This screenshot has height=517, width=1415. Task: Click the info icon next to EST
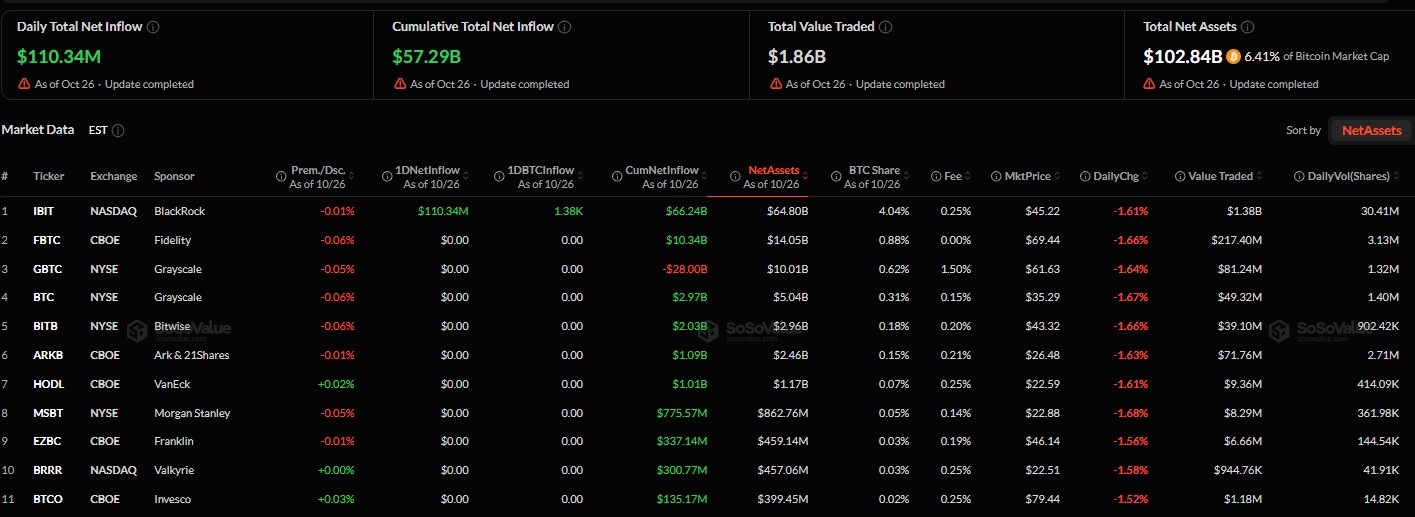(118, 130)
